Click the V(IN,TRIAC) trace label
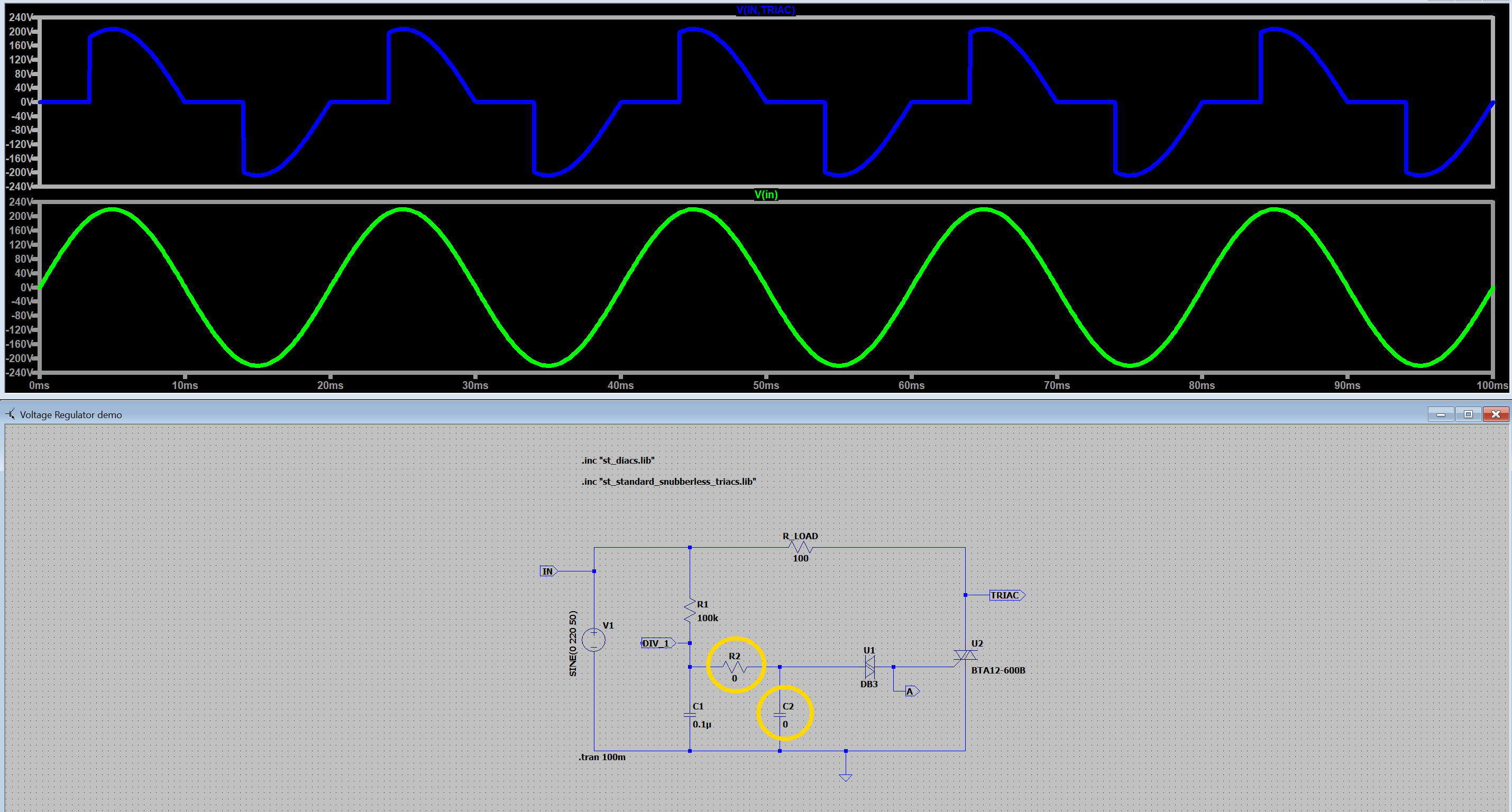This screenshot has width=1512, height=812. pos(765,10)
